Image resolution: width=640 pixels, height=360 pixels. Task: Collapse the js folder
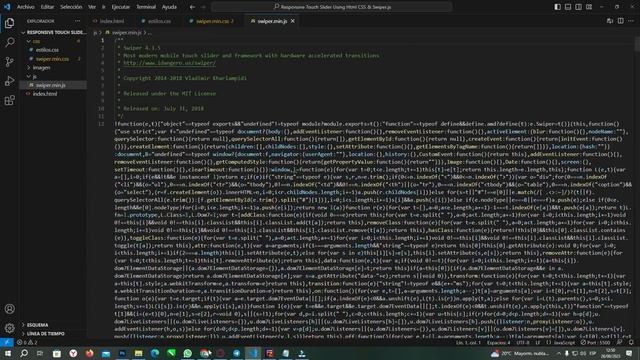[x=53, y=76]
